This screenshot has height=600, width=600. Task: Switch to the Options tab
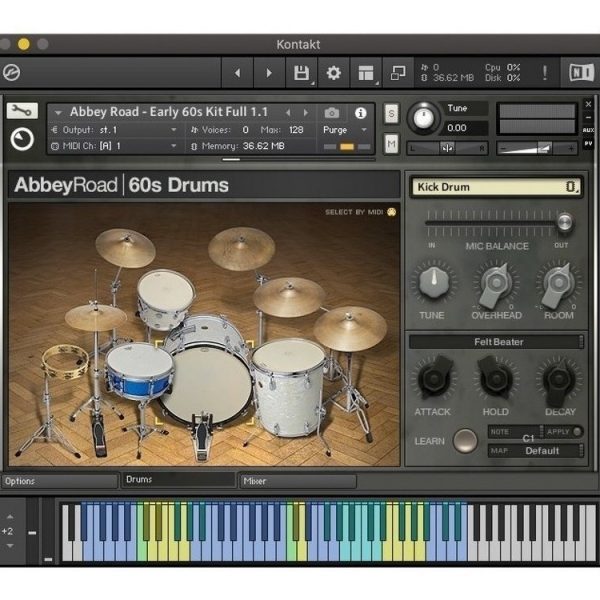click(x=60, y=481)
